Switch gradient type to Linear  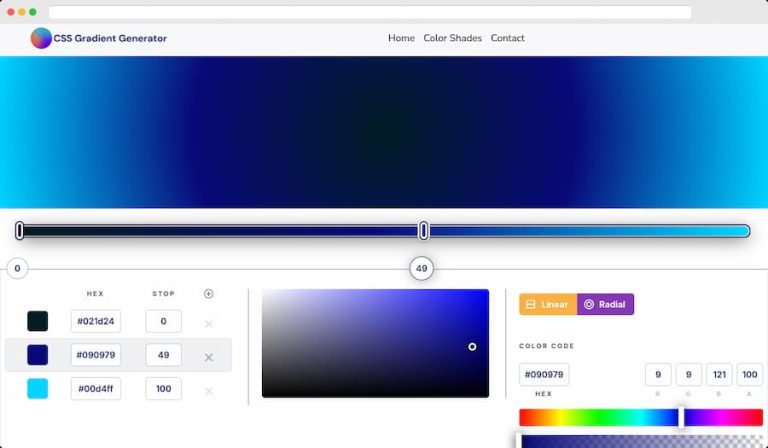tap(548, 304)
